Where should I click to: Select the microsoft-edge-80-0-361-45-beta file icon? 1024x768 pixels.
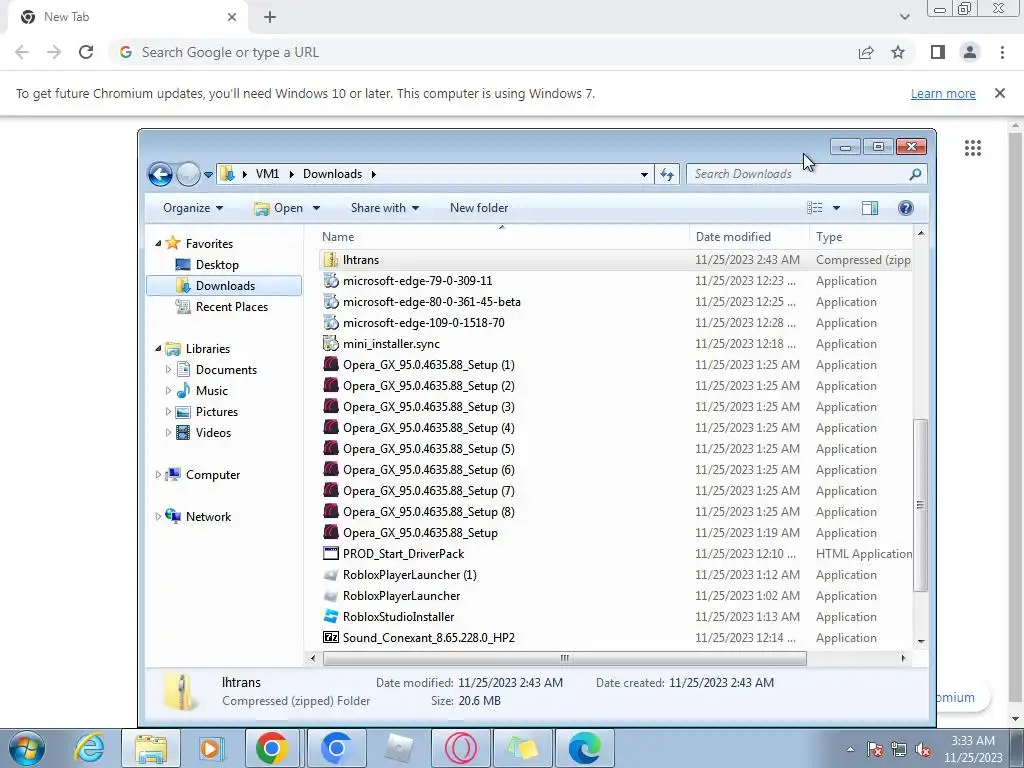click(331, 302)
